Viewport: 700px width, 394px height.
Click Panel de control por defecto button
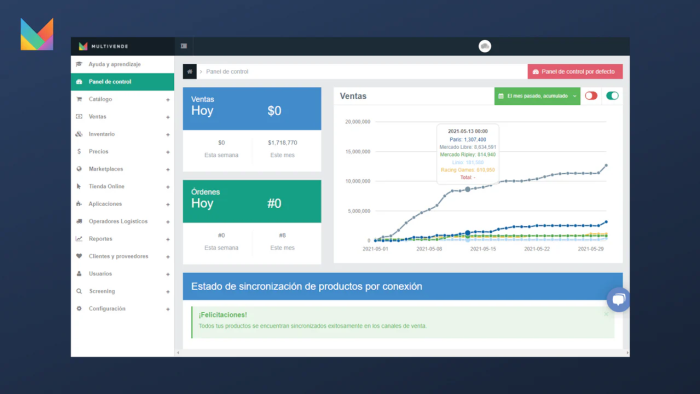coord(575,71)
